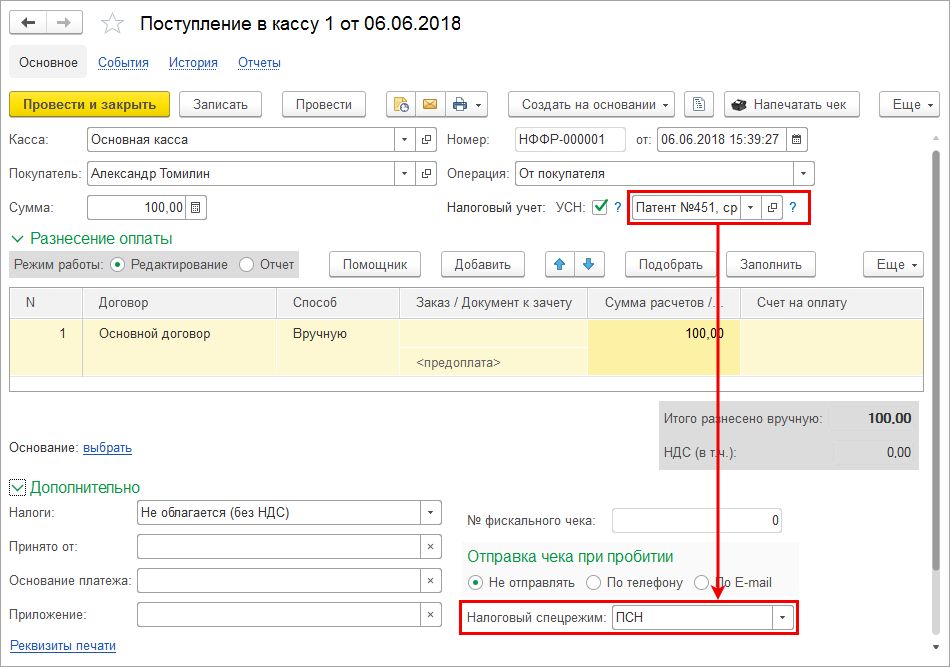The image size is (950, 667).
Task: Open the calculator in the Сумма field
Action: [x=196, y=207]
